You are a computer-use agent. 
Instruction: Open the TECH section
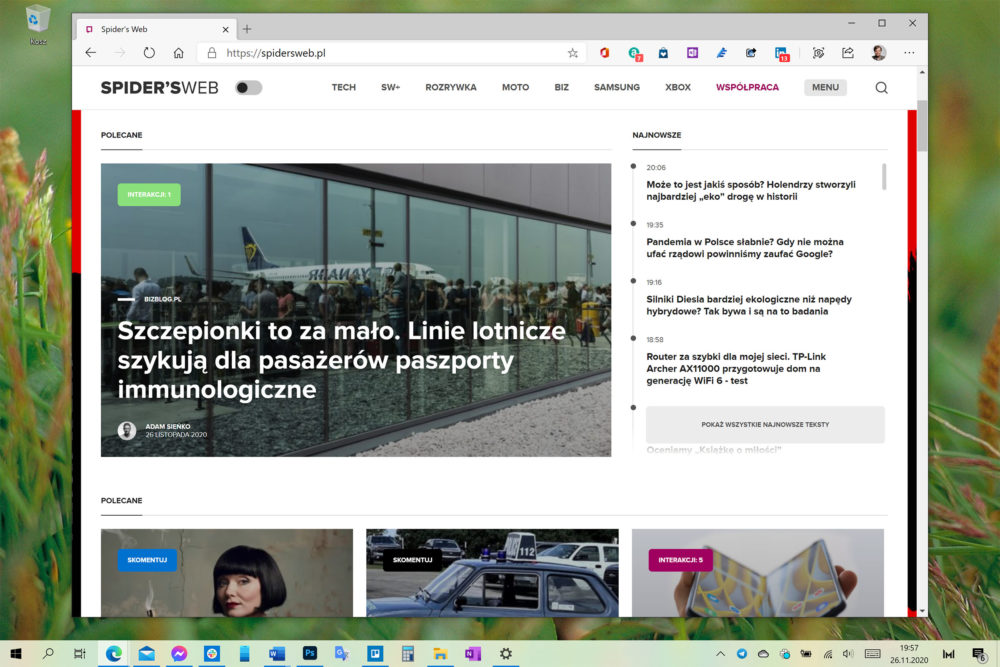[344, 87]
